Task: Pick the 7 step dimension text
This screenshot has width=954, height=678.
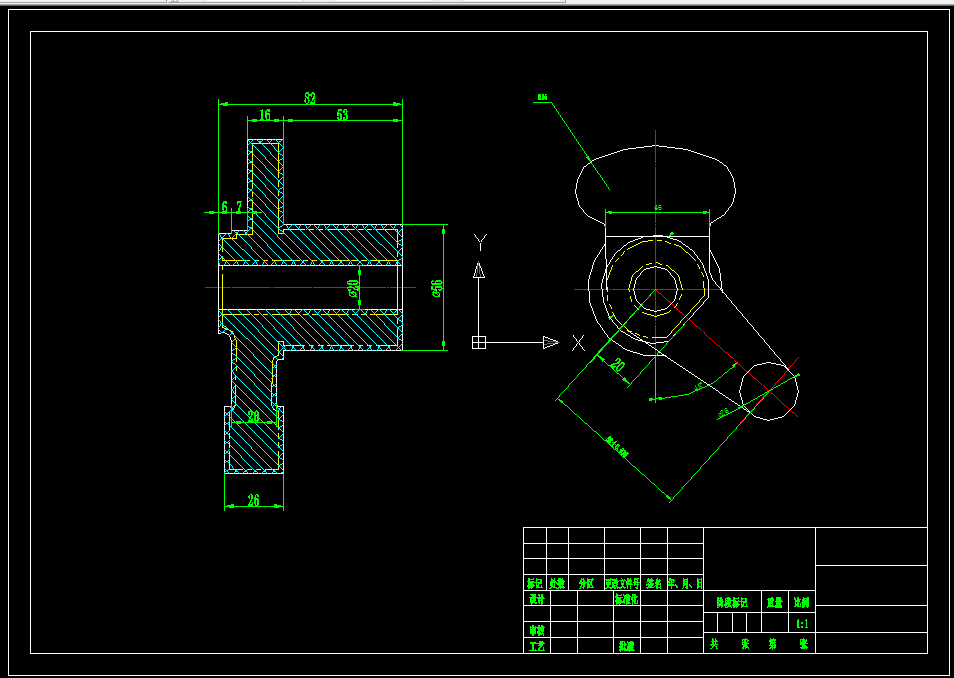Action: [x=239, y=207]
